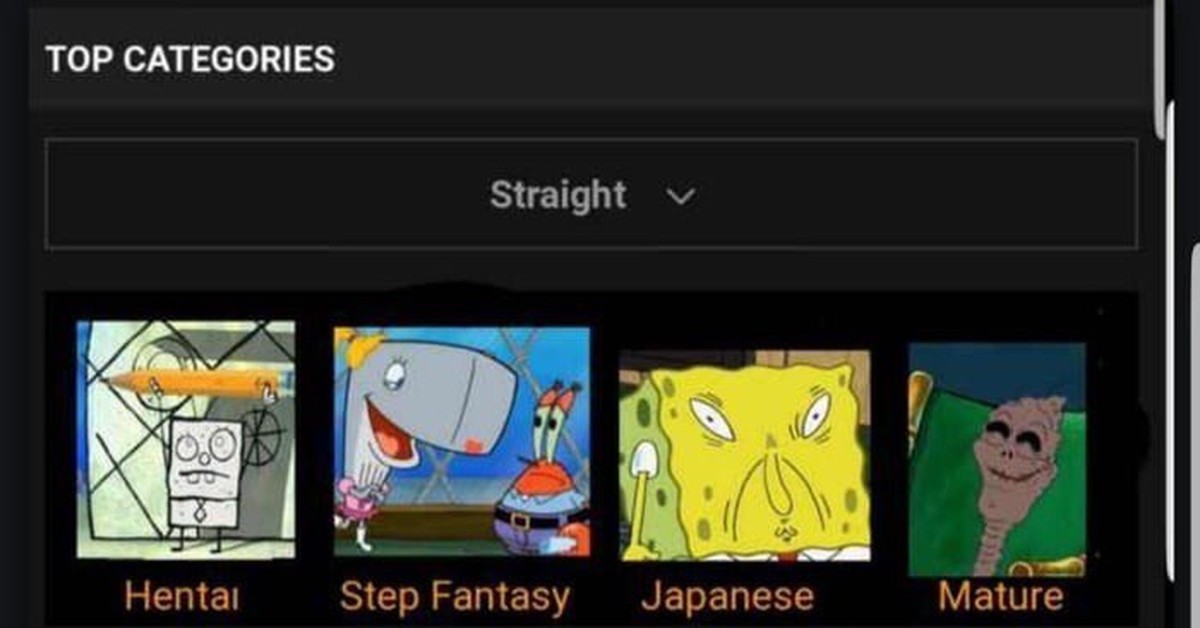Open the old lady on green chair thumbnail
Screen dimensions: 1200x628
(997, 460)
